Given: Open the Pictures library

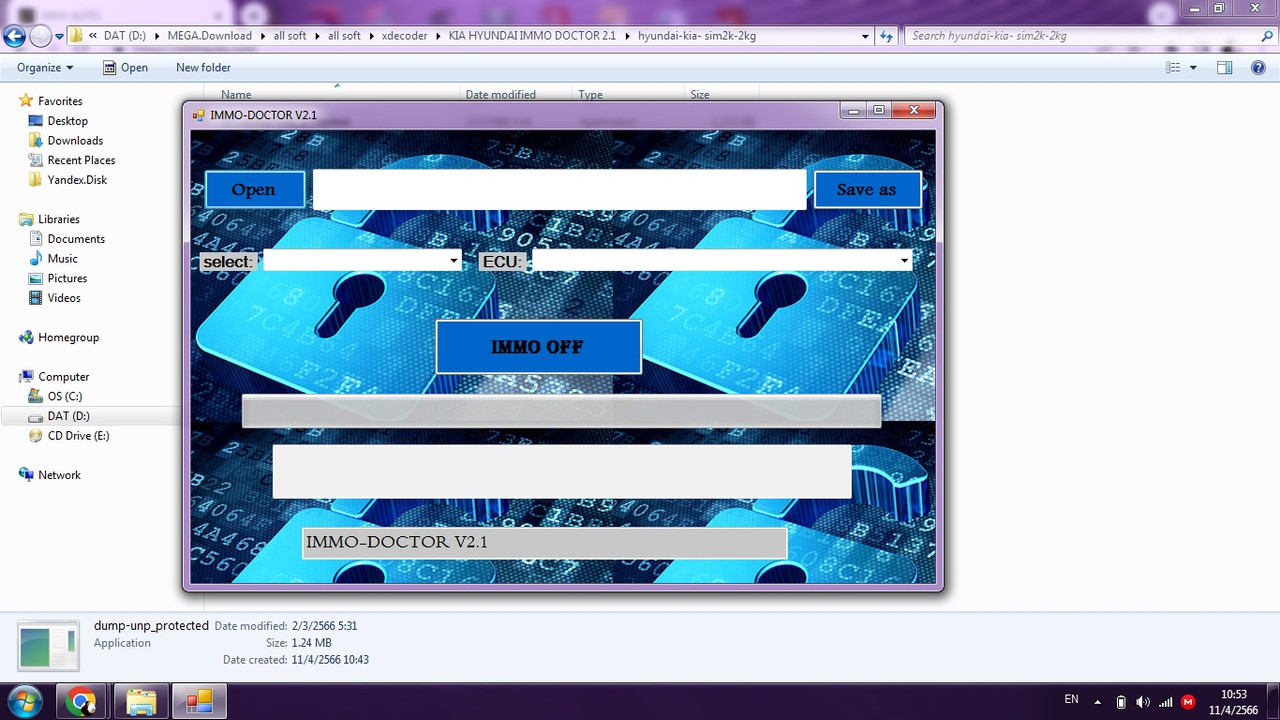Looking at the screenshot, I should point(67,278).
